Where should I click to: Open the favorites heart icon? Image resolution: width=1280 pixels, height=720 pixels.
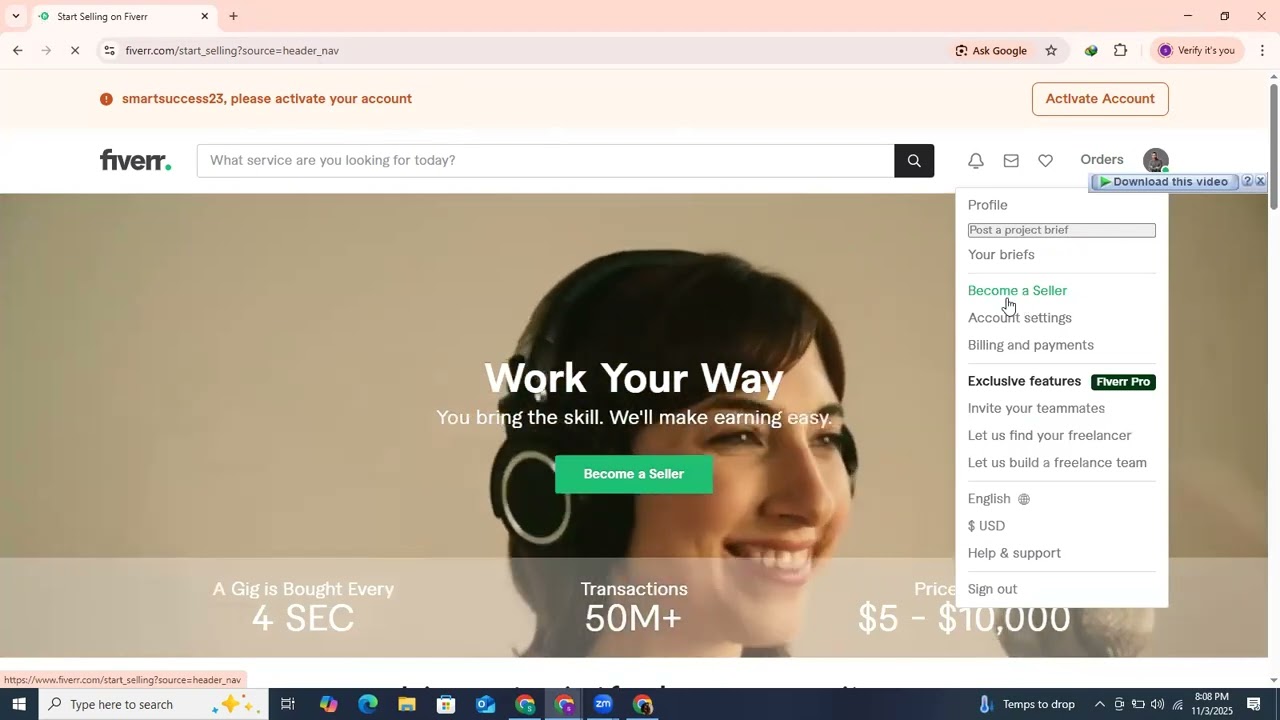1045,160
